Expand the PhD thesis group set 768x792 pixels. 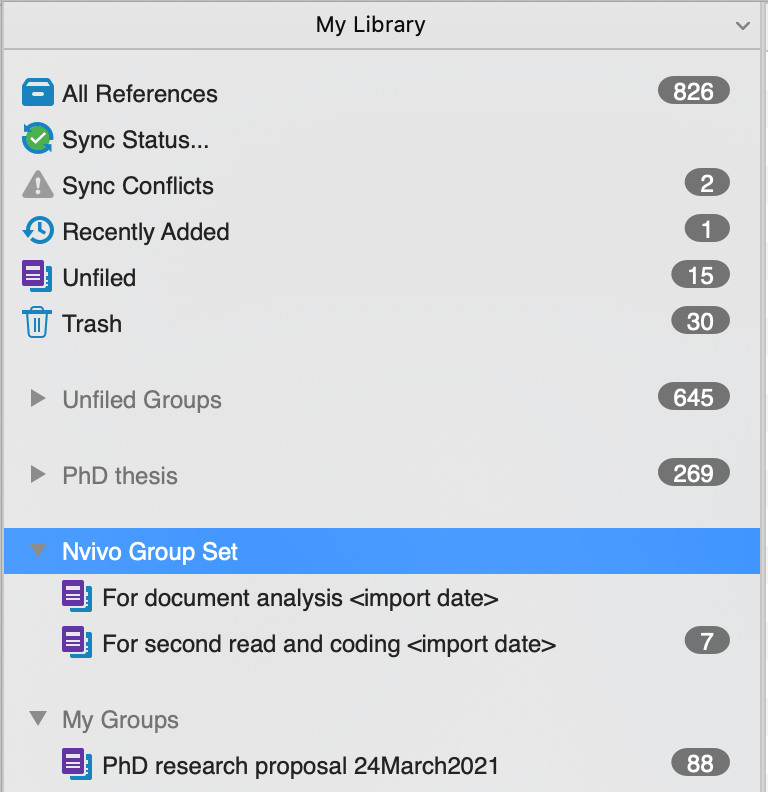(x=38, y=474)
